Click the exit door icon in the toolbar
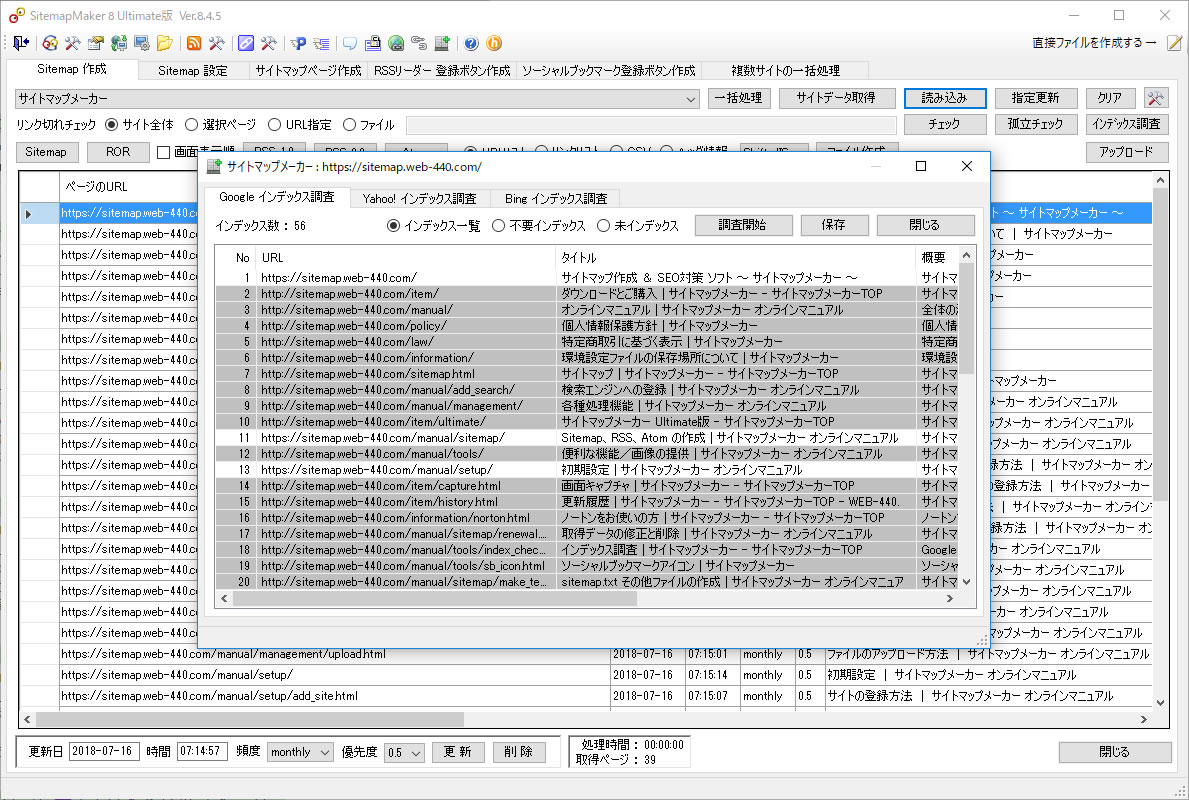 tap(20, 43)
